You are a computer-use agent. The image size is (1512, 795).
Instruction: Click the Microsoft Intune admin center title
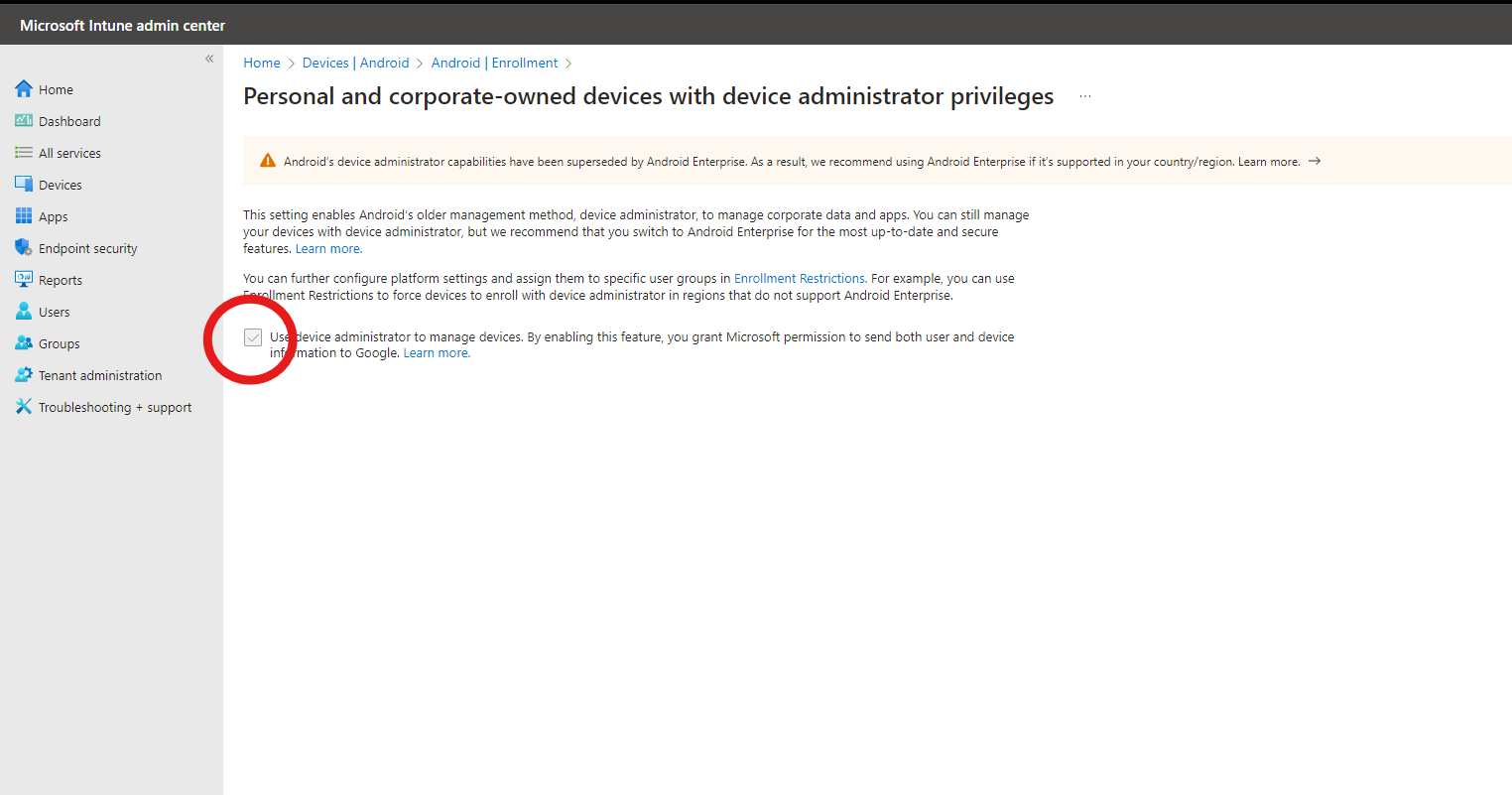click(x=123, y=26)
